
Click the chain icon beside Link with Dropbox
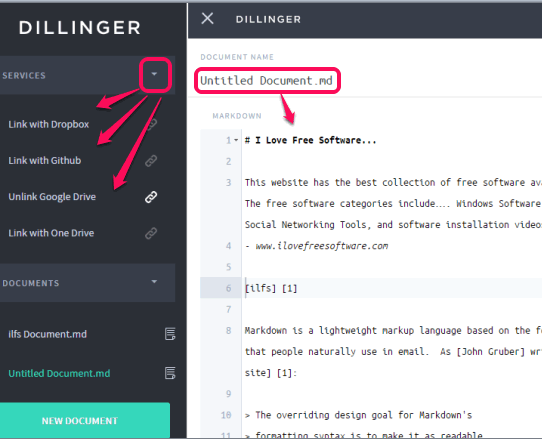[151, 124]
